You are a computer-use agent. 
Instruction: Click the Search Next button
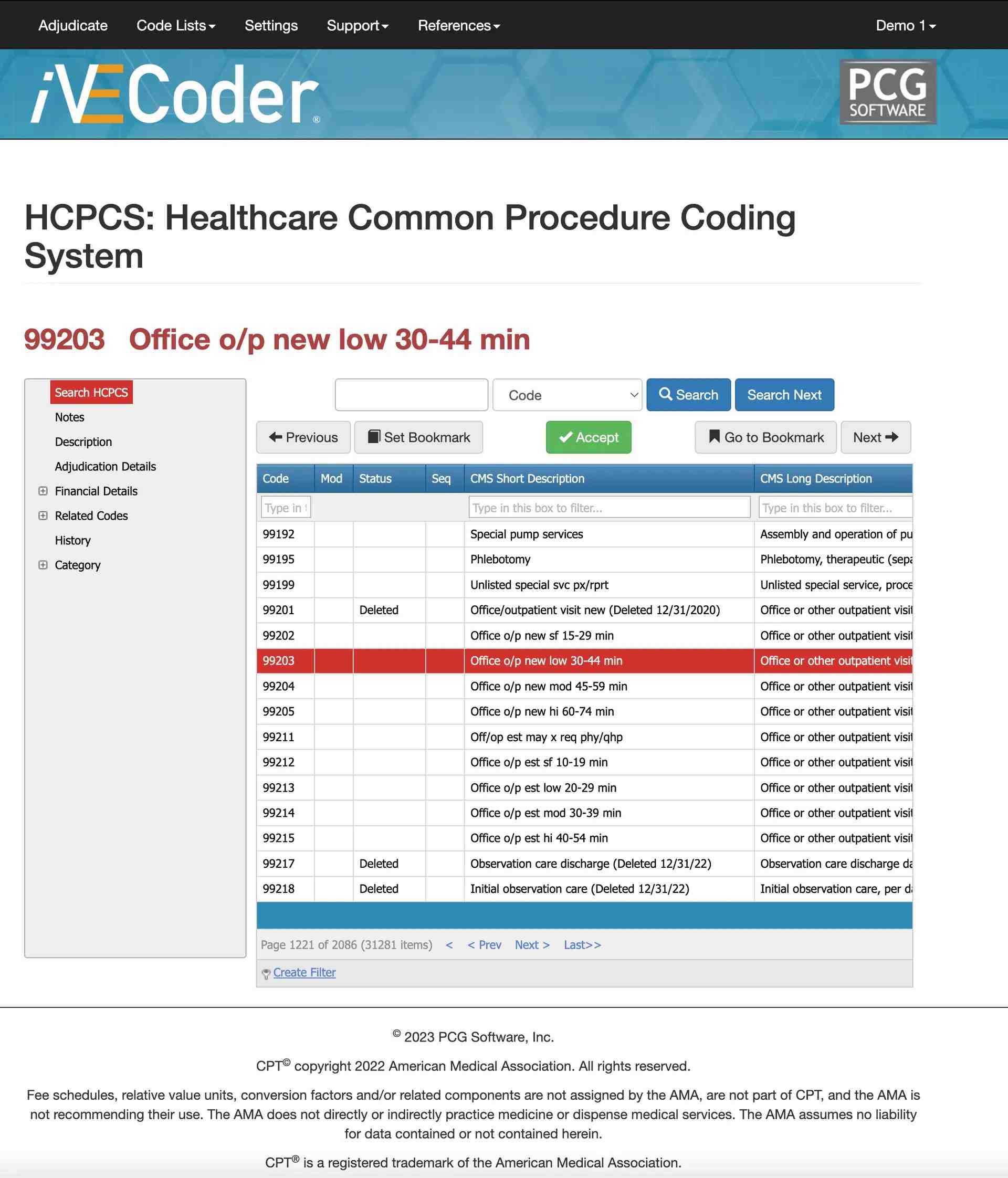pos(784,394)
